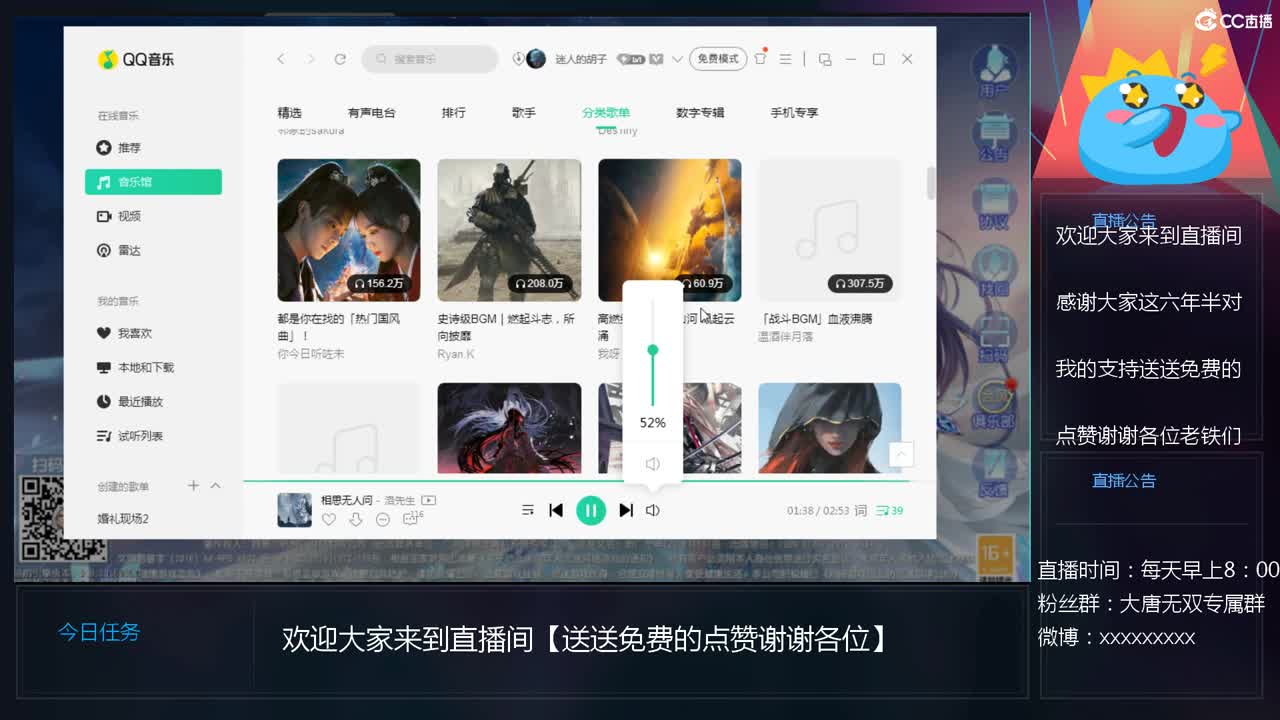
Task: Open the account dropdown arrow beside the badges
Action: [677, 60]
